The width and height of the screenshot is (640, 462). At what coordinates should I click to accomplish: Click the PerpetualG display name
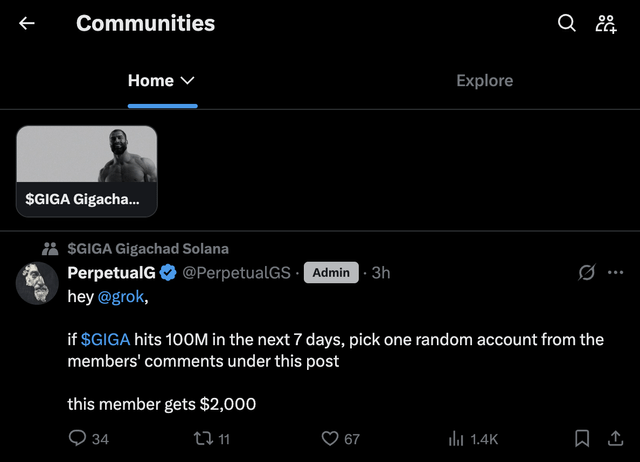pyautogui.click(x=107, y=272)
